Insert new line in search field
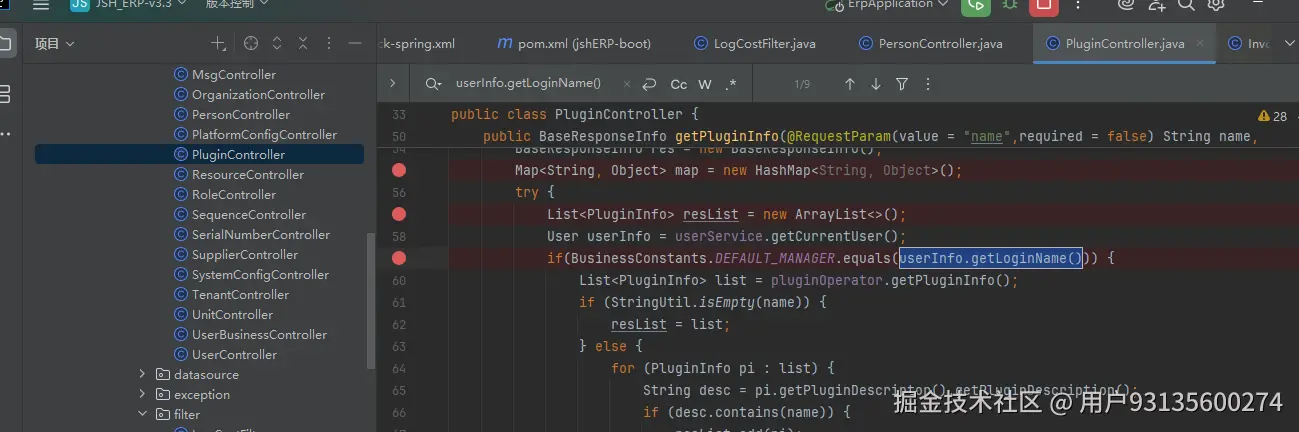The height and width of the screenshot is (432, 1299). coord(649,84)
